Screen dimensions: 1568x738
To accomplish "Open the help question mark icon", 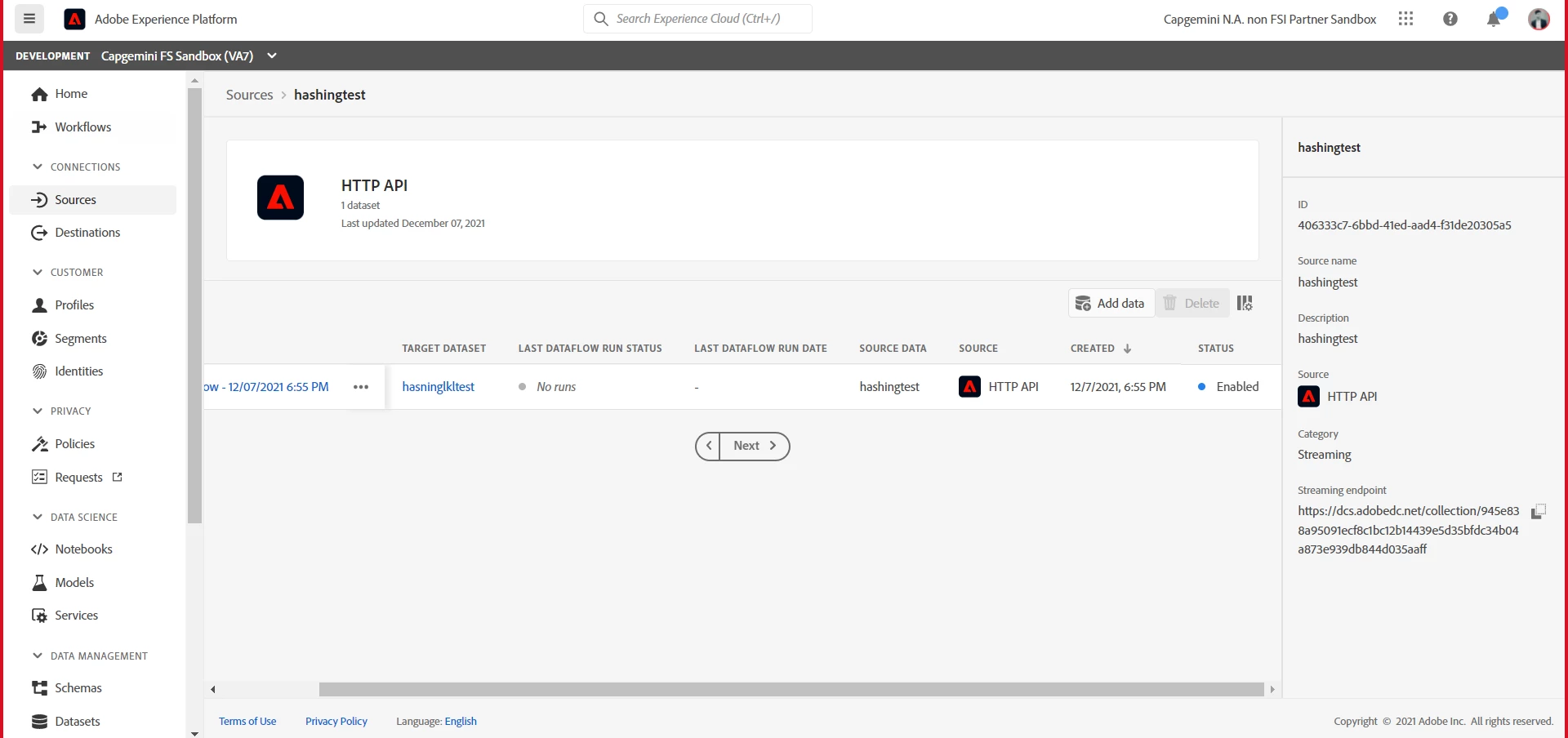I will (1450, 19).
